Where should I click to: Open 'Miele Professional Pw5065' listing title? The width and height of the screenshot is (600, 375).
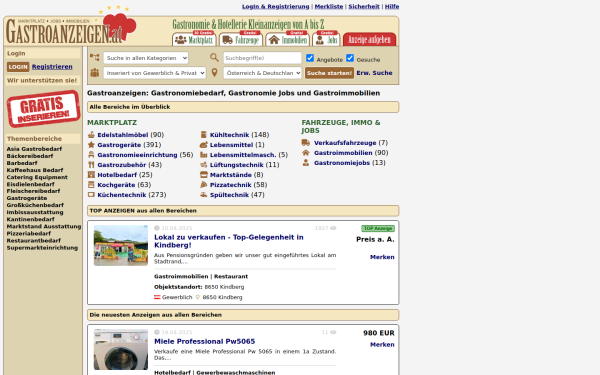[x=204, y=341]
